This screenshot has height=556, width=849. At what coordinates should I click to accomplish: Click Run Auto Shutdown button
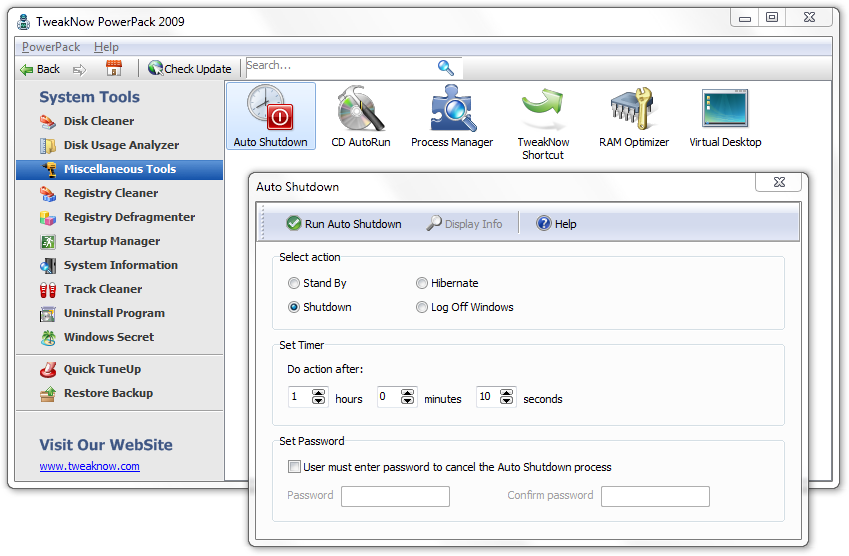(344, 224)
